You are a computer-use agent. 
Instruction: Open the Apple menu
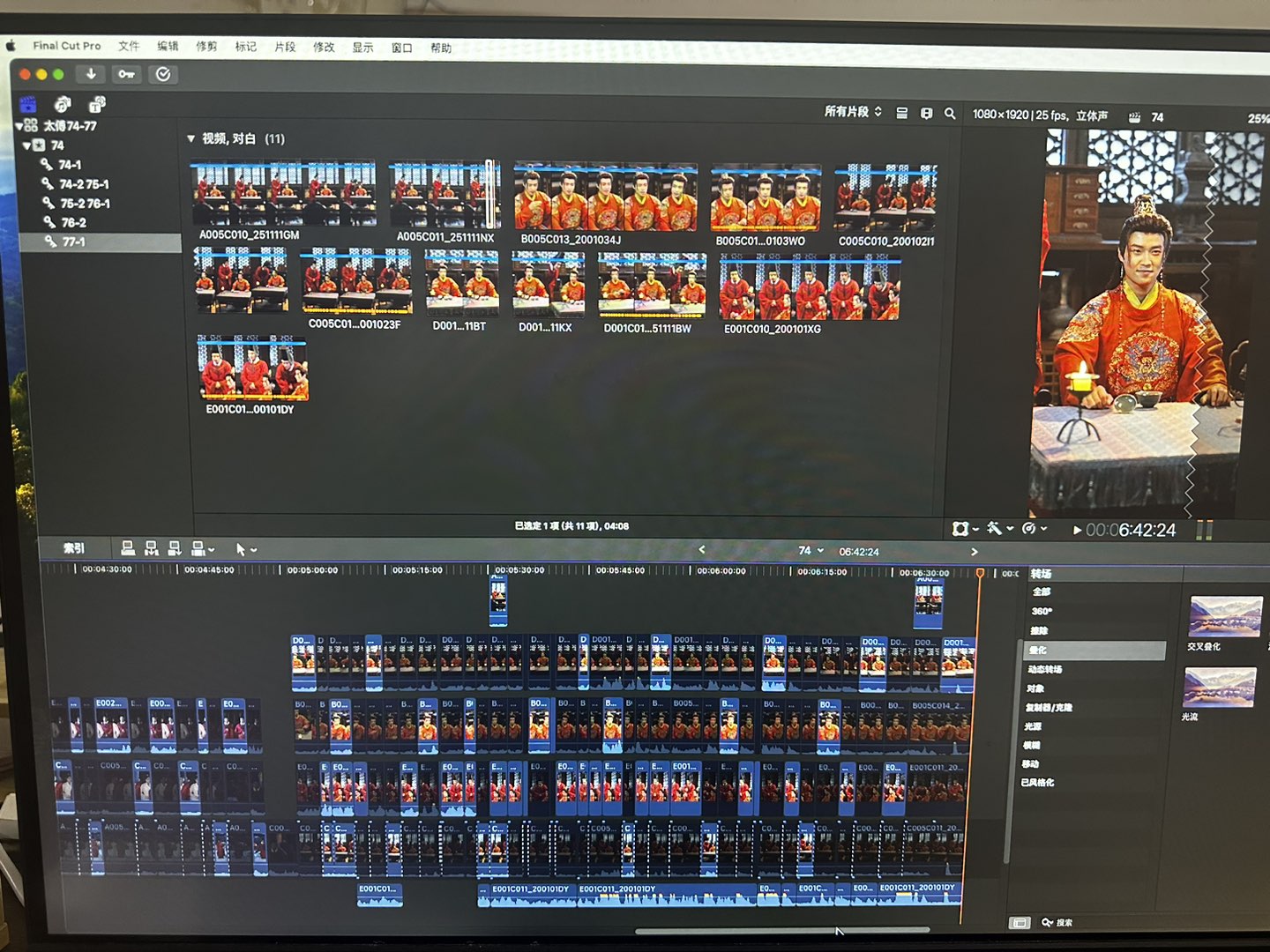click(11, 46)
